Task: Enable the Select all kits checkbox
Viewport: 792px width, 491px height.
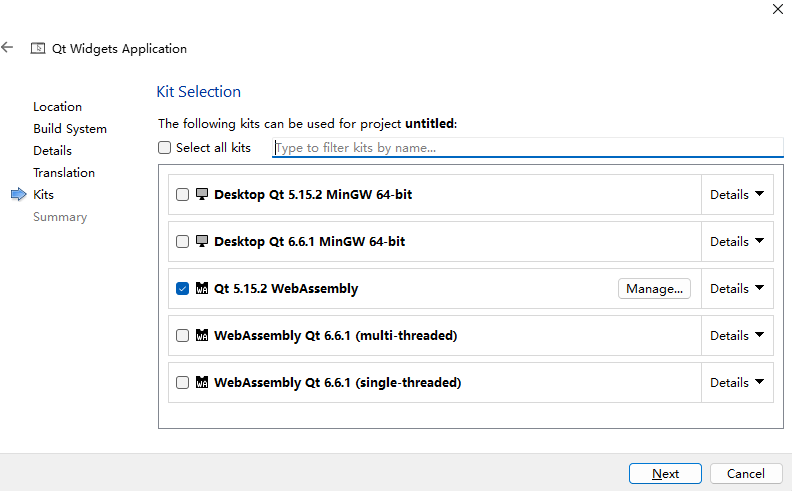Action: pyautogui.click(x=165, y=148)
